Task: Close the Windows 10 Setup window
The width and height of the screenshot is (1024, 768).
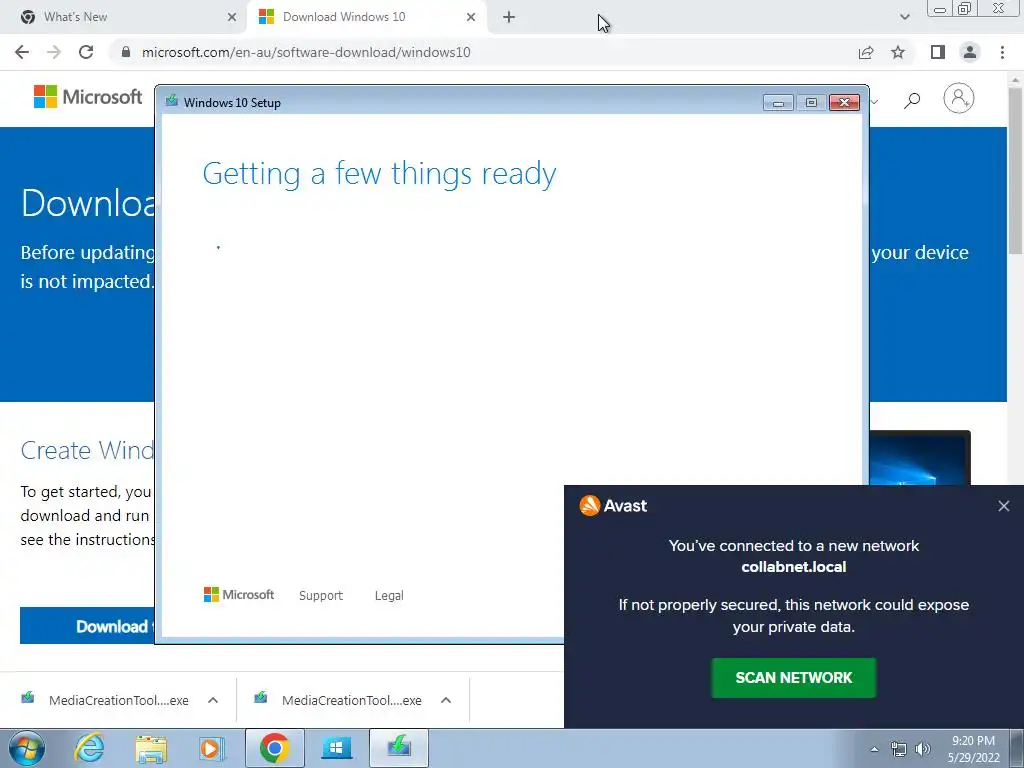Action: (844, 103)
